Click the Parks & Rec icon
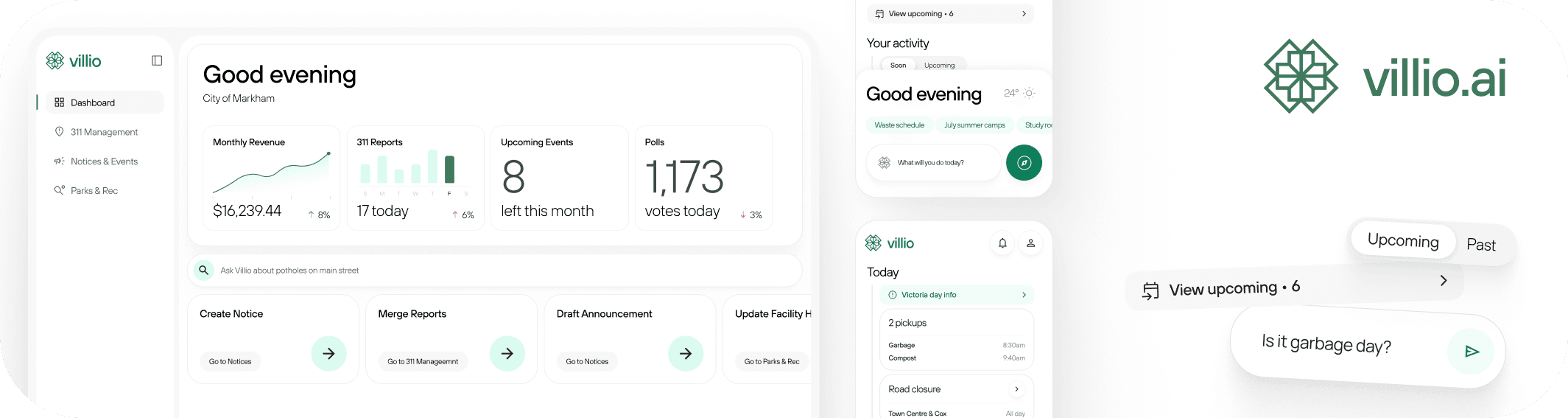Viewport: 1568px width, 418px height. click(x=60, y=190)
